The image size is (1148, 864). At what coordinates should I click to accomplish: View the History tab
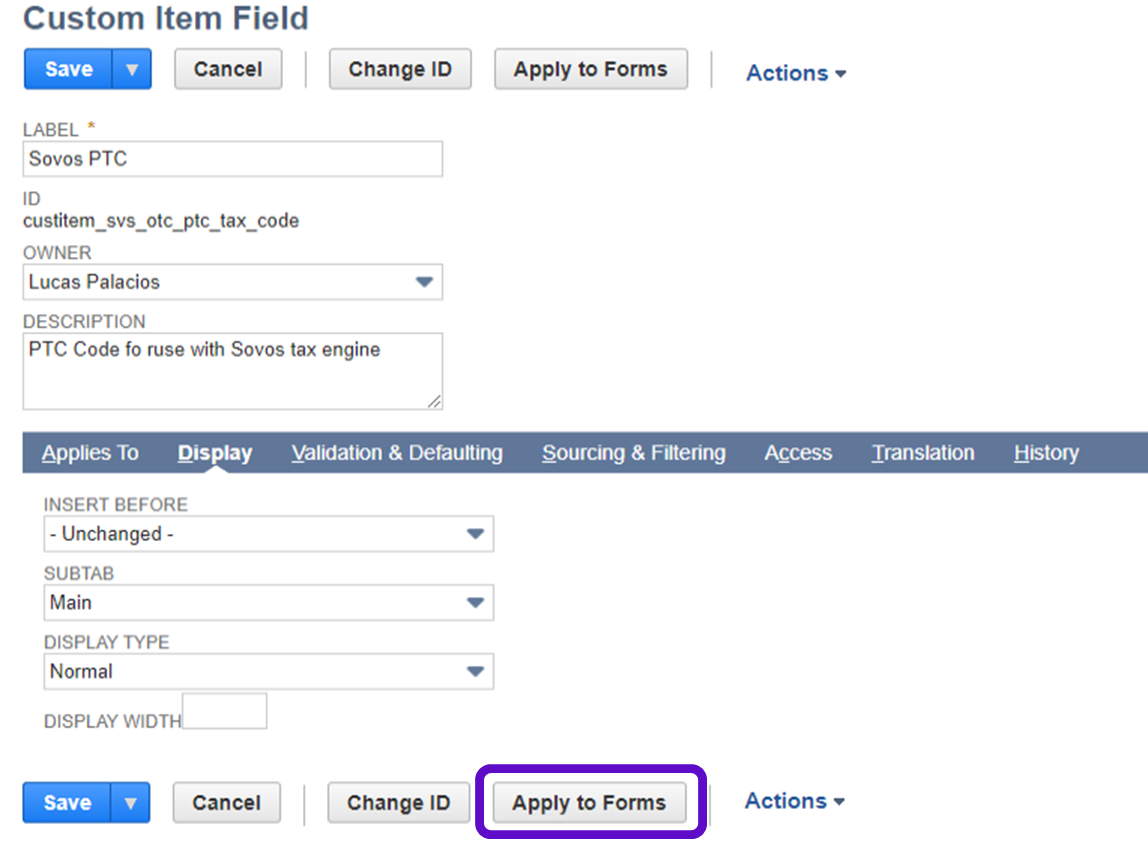[x=1046, y=453]
